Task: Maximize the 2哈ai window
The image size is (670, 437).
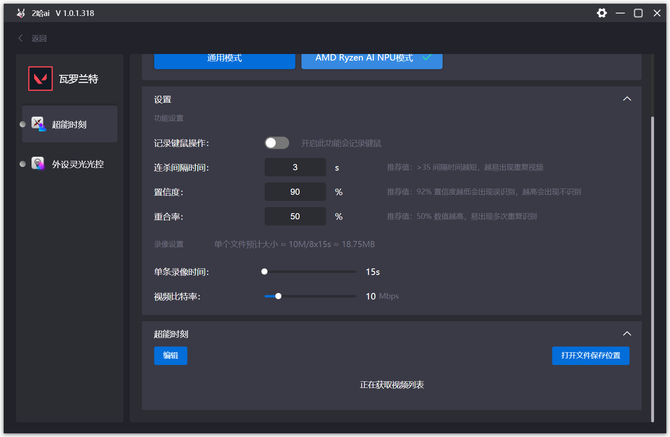Action: (638, 13)
